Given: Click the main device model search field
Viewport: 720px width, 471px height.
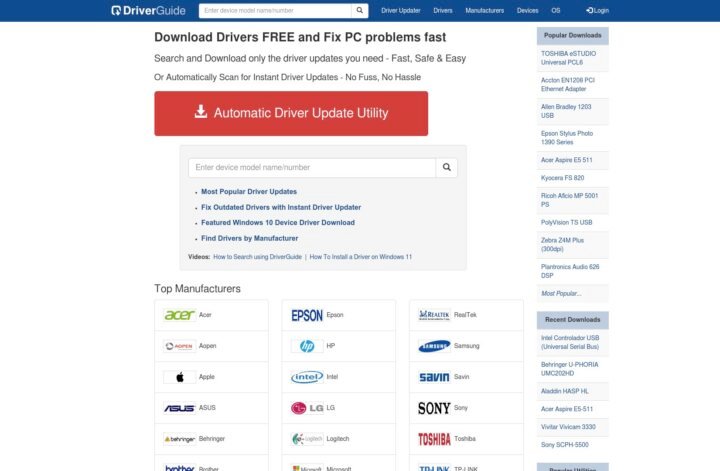Looking at the screenshot, I should click(312, 168).
